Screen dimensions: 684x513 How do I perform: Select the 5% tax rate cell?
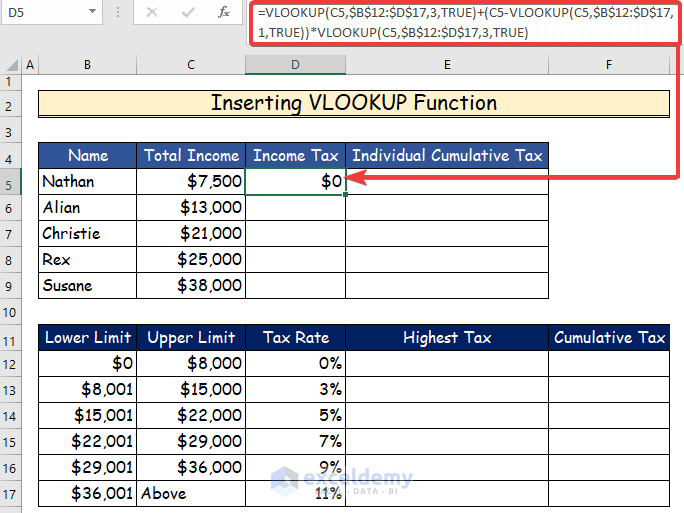coord(295,415)
